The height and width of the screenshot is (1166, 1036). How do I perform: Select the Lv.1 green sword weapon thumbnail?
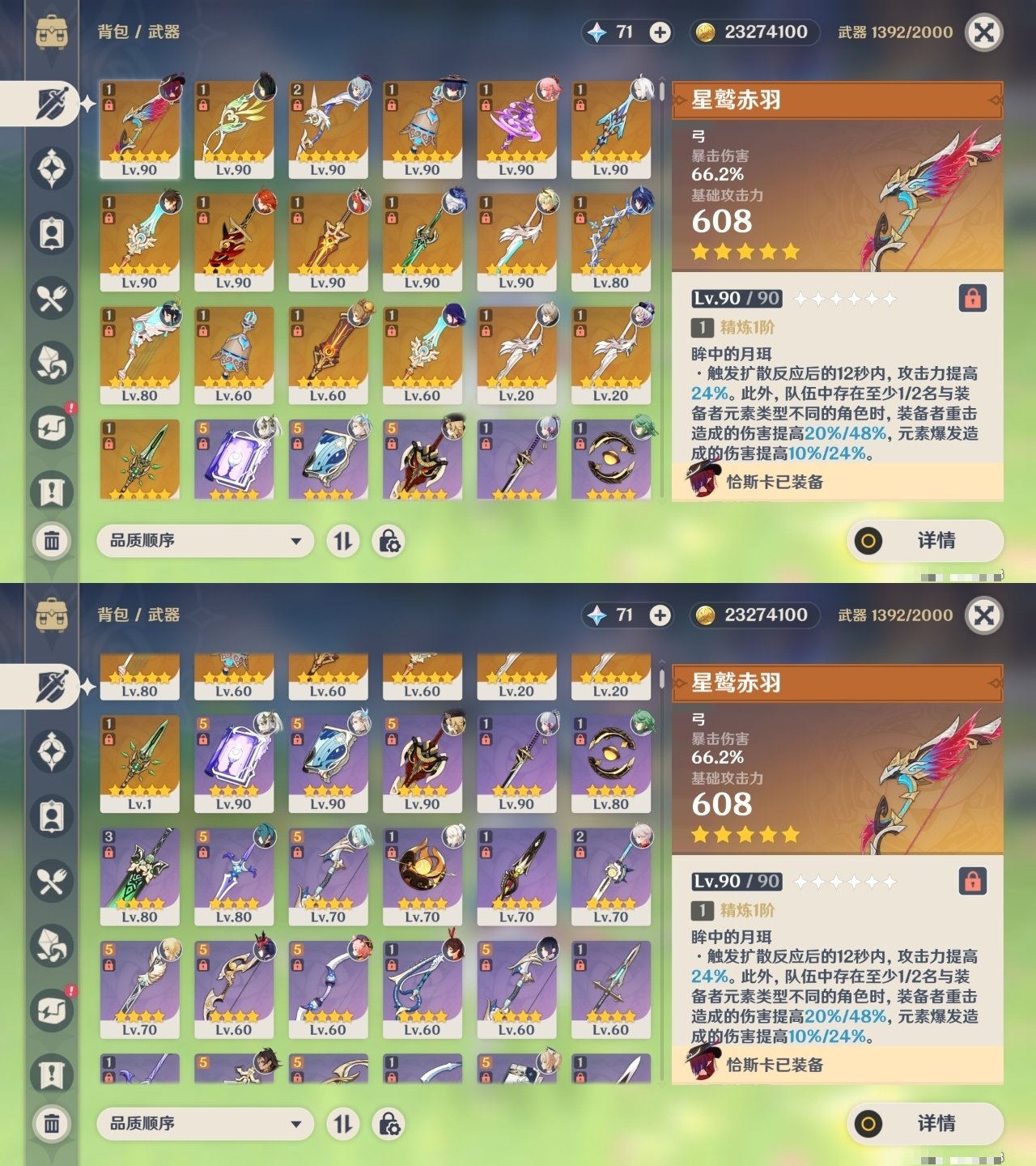tap(140, 764)
